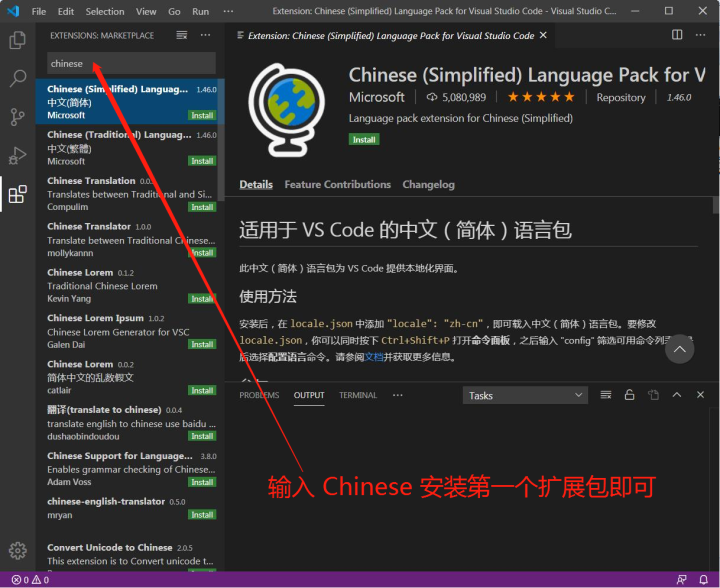Split the editor to the right

[677, 35]
